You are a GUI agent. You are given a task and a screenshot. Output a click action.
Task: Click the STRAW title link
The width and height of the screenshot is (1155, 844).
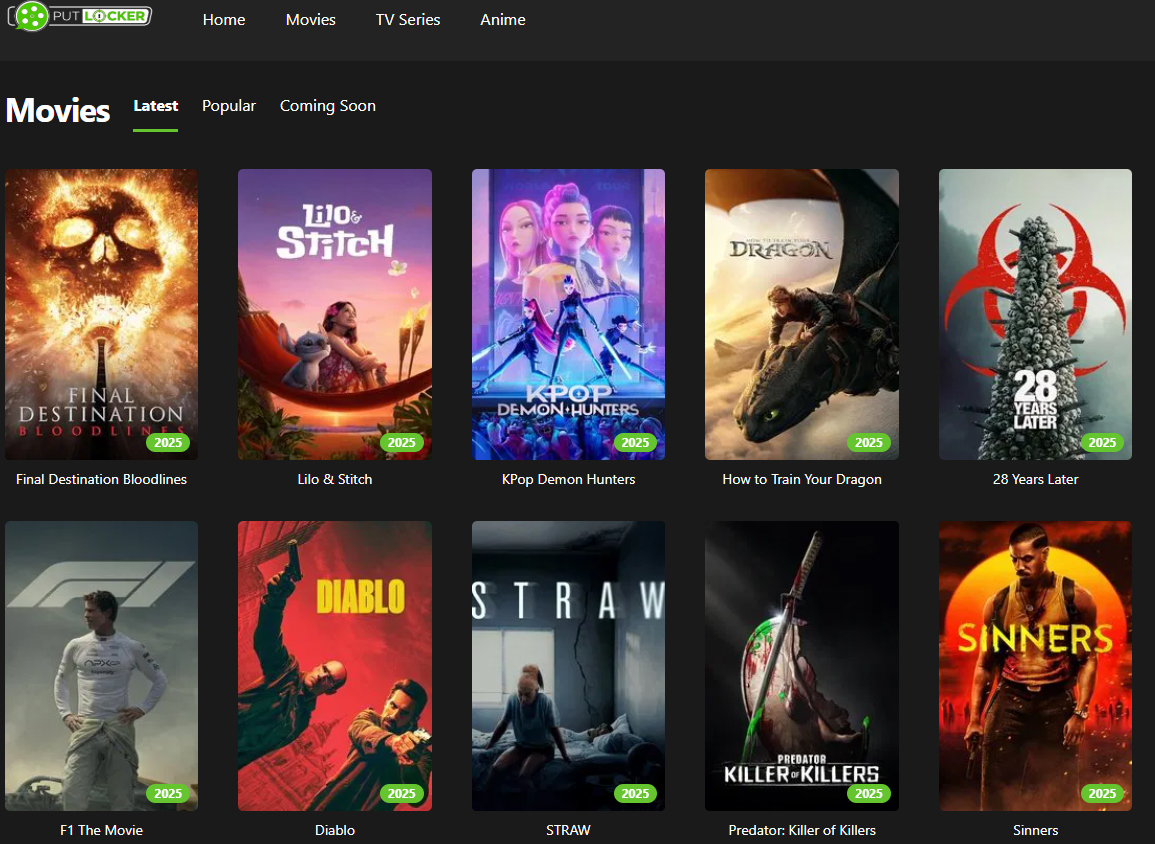click(x=569, y=830)
